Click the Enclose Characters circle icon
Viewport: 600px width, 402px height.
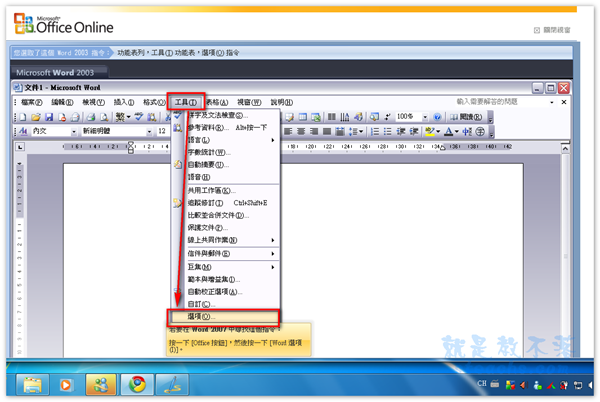[x=480, y=132]
